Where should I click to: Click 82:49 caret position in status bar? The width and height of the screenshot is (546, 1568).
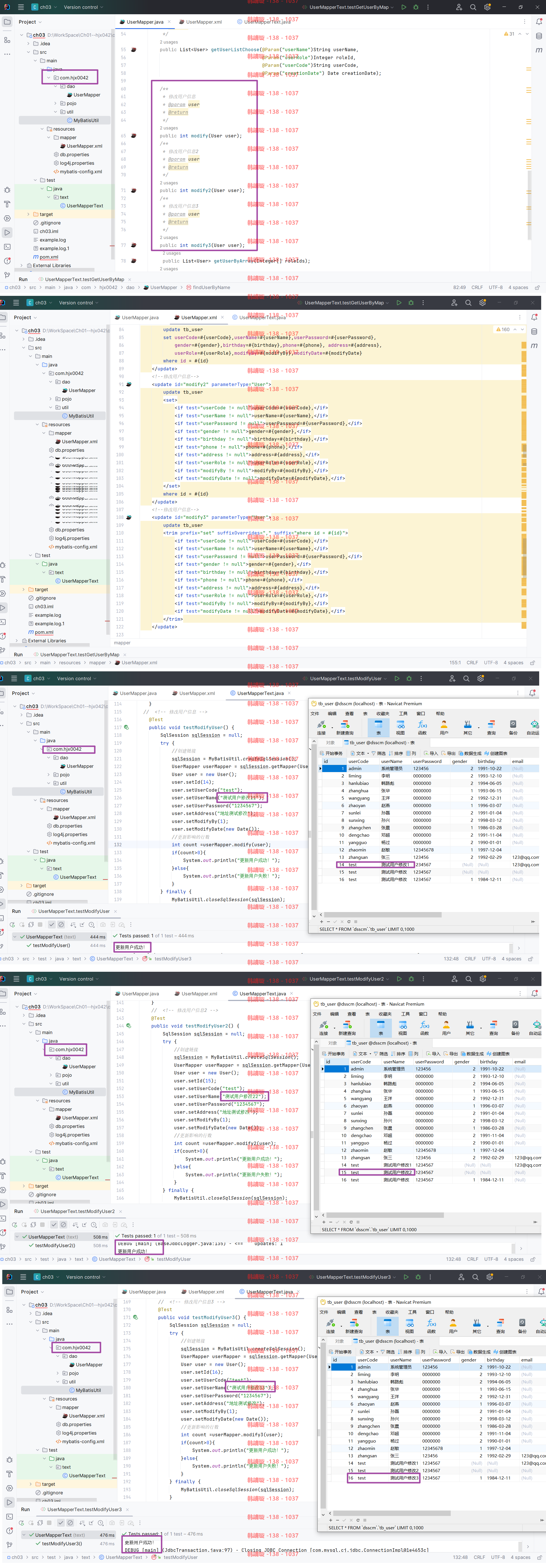(459, 287)
